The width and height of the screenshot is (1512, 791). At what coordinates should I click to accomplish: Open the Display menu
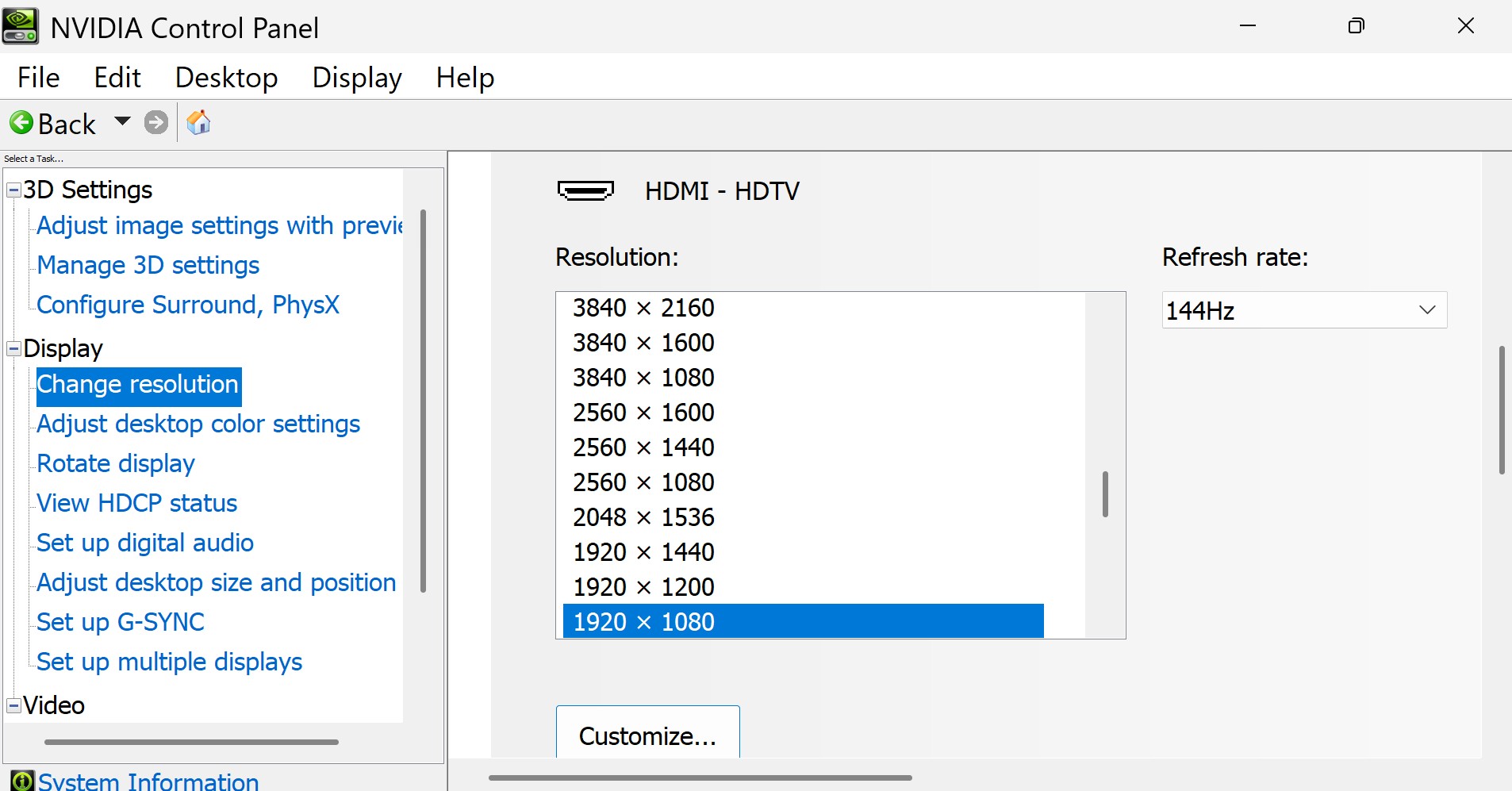click(357, 78)
